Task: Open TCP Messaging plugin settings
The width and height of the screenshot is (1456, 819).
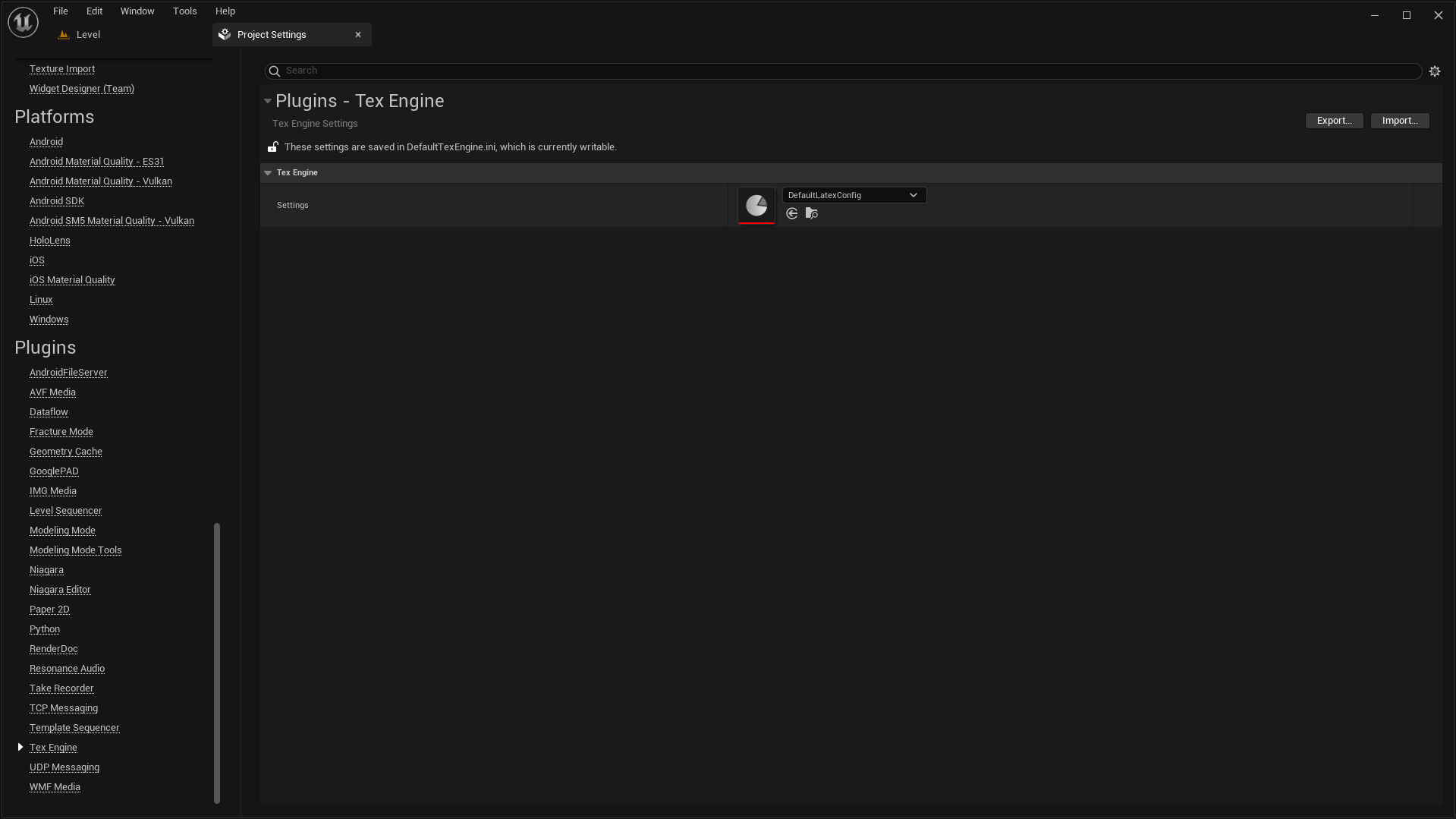Action: (x=64, y=707)
